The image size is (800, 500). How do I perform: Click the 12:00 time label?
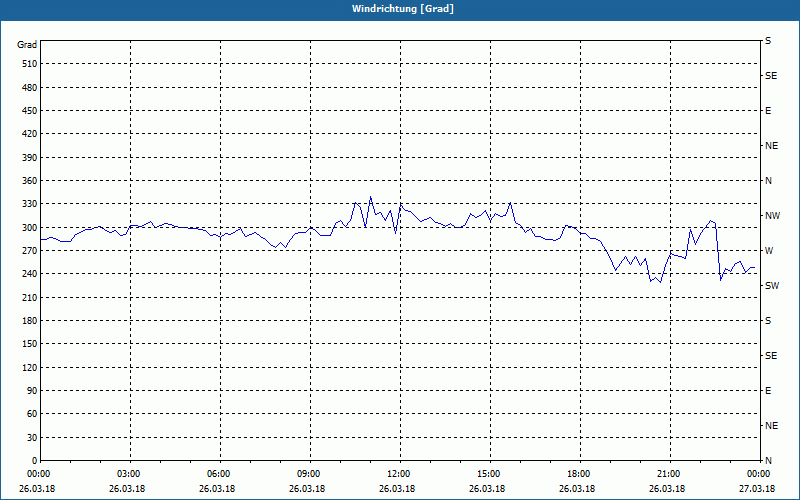coord(399,474)
